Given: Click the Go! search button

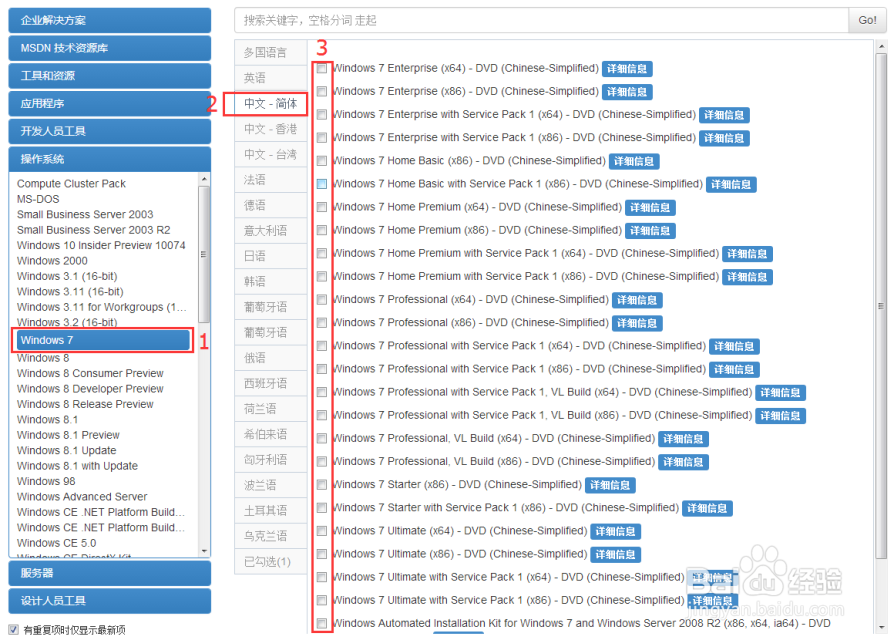Looking at the screenshot, I should [x=867, y=21].
